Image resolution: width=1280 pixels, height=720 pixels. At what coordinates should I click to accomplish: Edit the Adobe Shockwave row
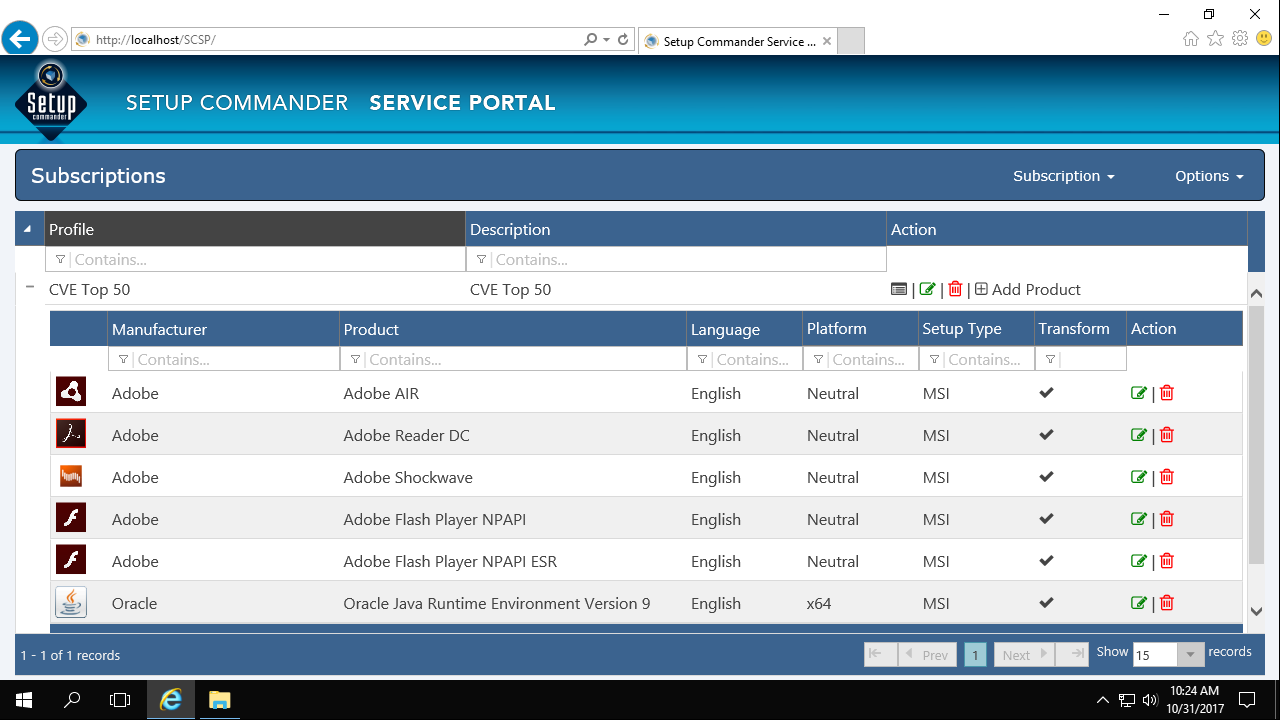pos(1139,477)
